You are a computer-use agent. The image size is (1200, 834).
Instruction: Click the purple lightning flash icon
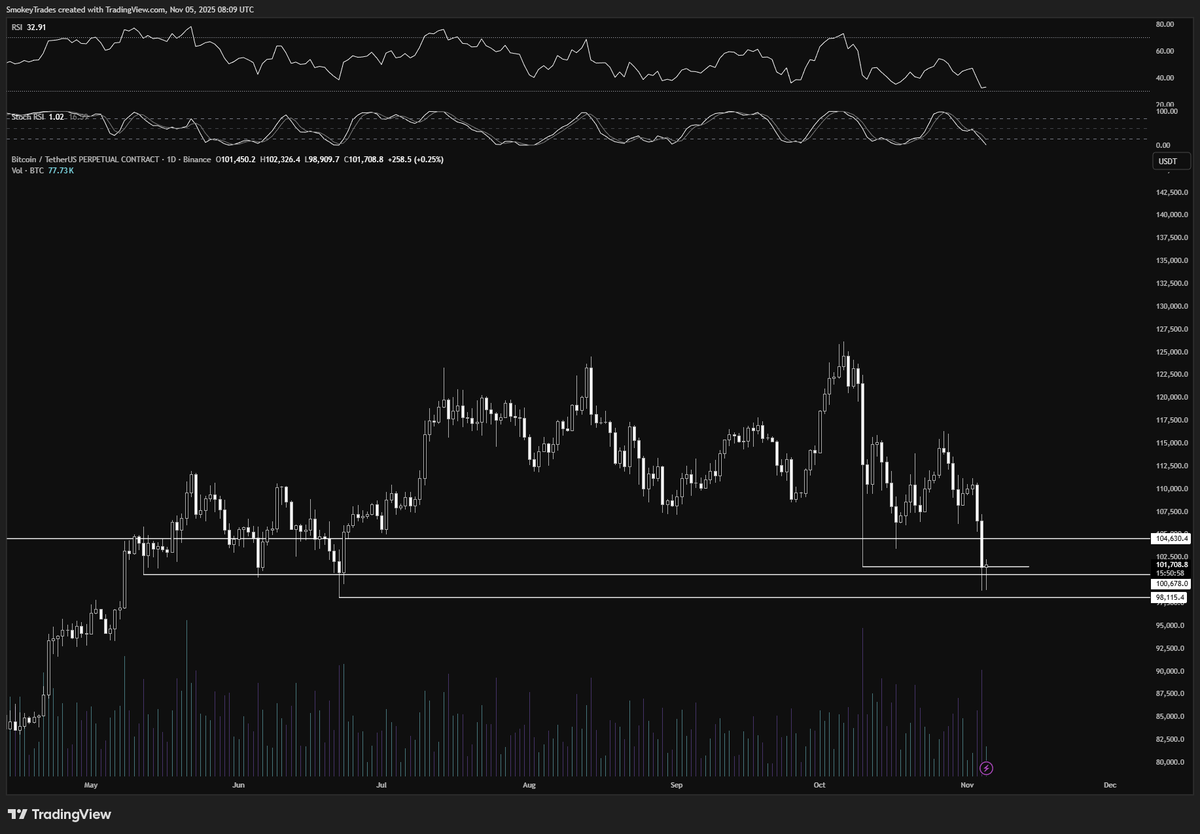point(987,768)
